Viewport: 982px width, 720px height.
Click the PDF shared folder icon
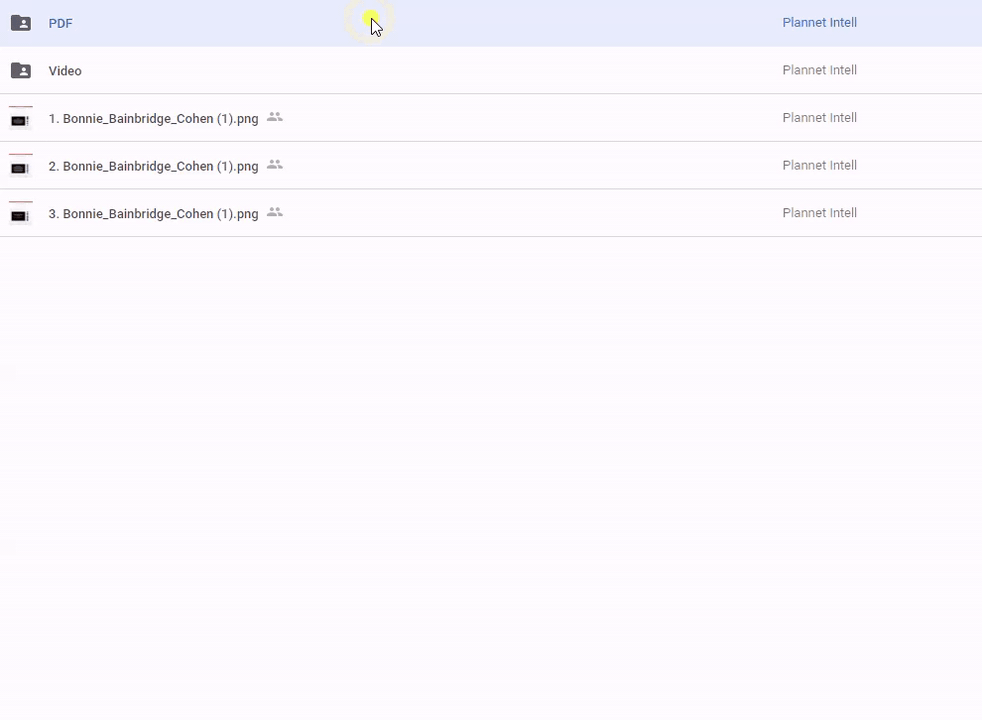pyautogui.click(x=20, y=23)
